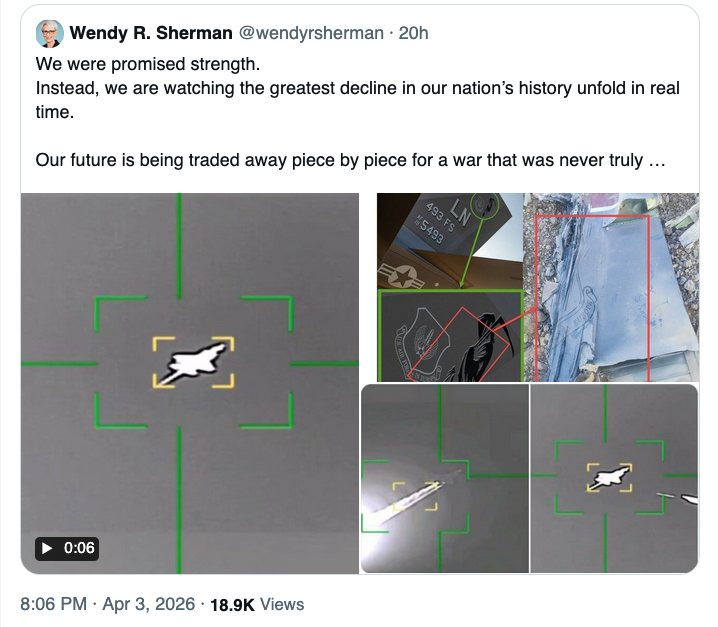This screenshot has height=627, width=718.
Task: Click the @wendyrsherman handle
Action: 310,34
